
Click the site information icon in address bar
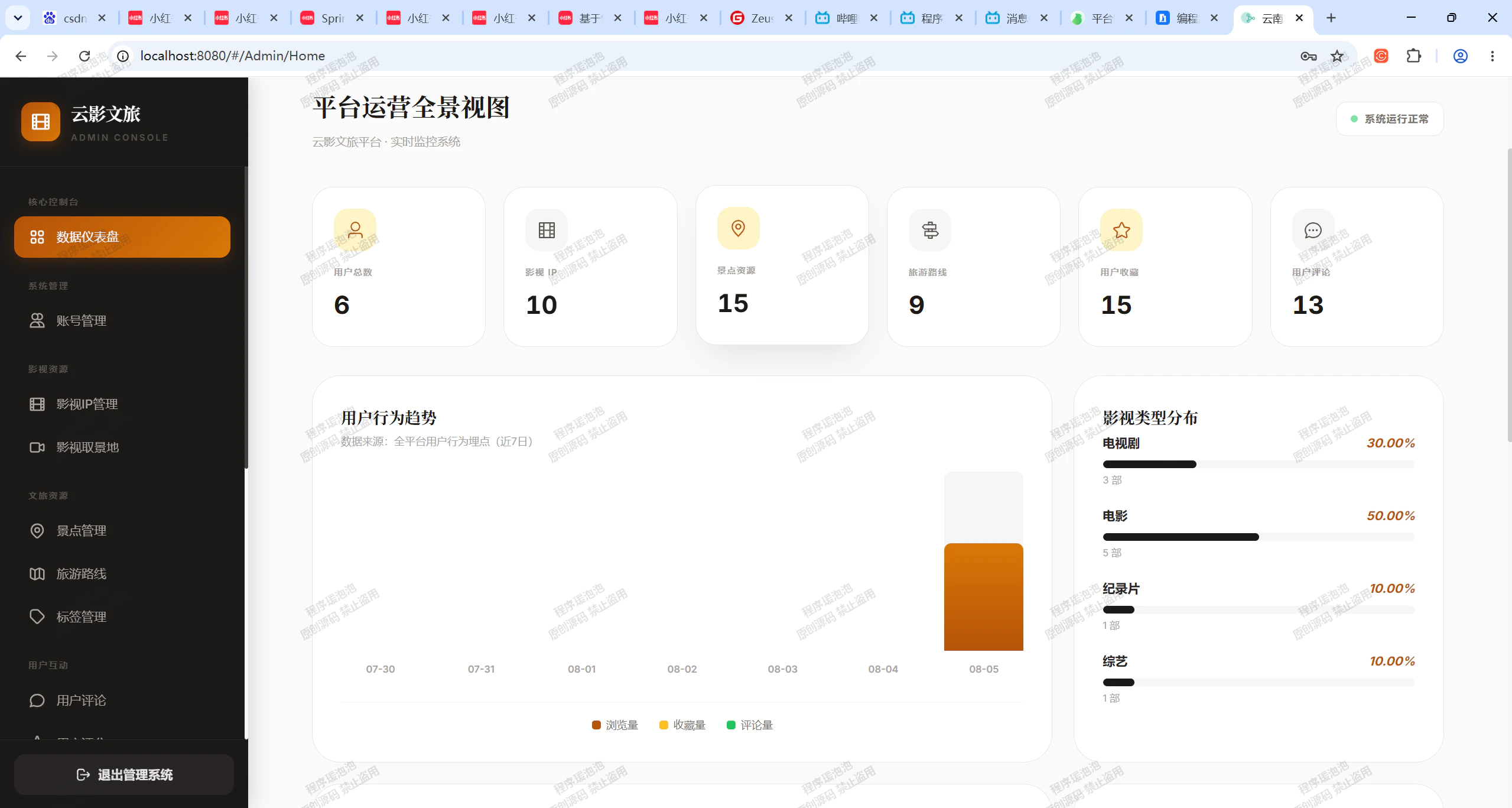click(x=123, y=56)
